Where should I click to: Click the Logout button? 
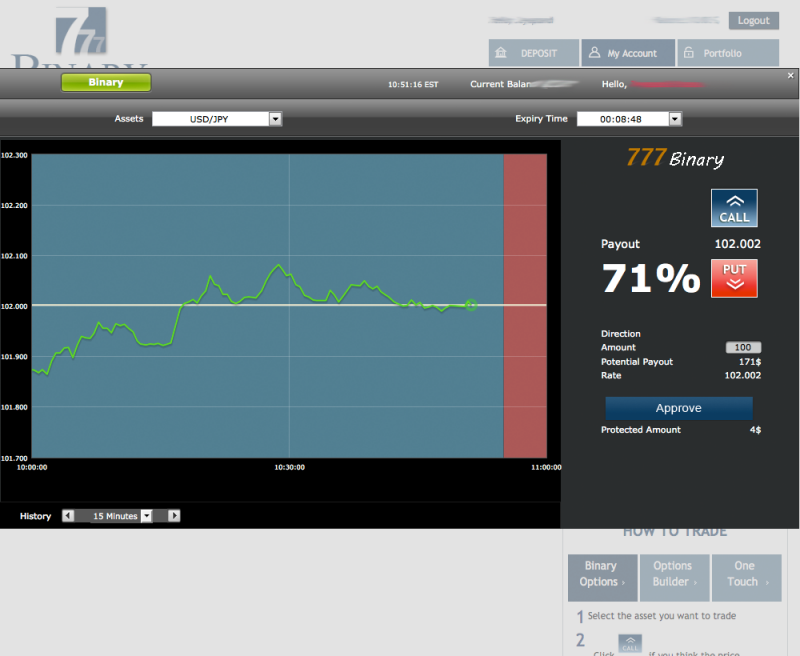[x=753, y=20]
